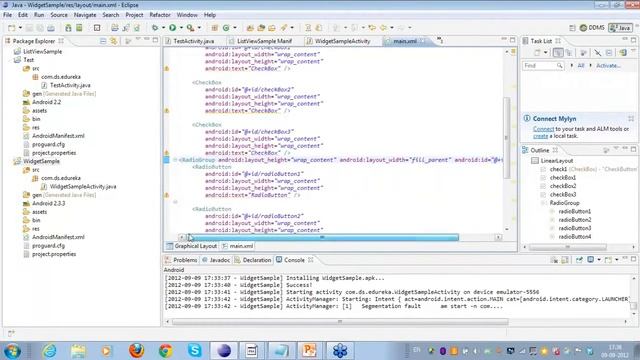The height and width of the screenshot is (360, 640).
Task: Open the Debug configurations dropdown arrow
Action: click(163, 28)
